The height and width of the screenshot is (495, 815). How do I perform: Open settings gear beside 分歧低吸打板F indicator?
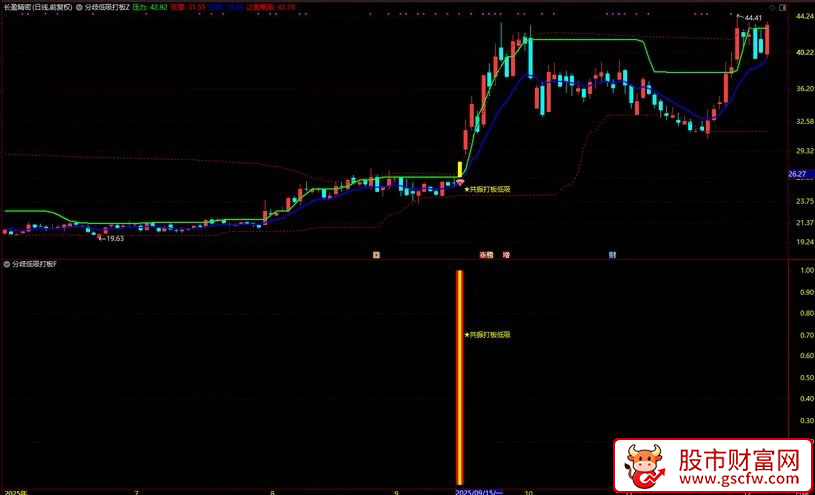tap(6, 264)
